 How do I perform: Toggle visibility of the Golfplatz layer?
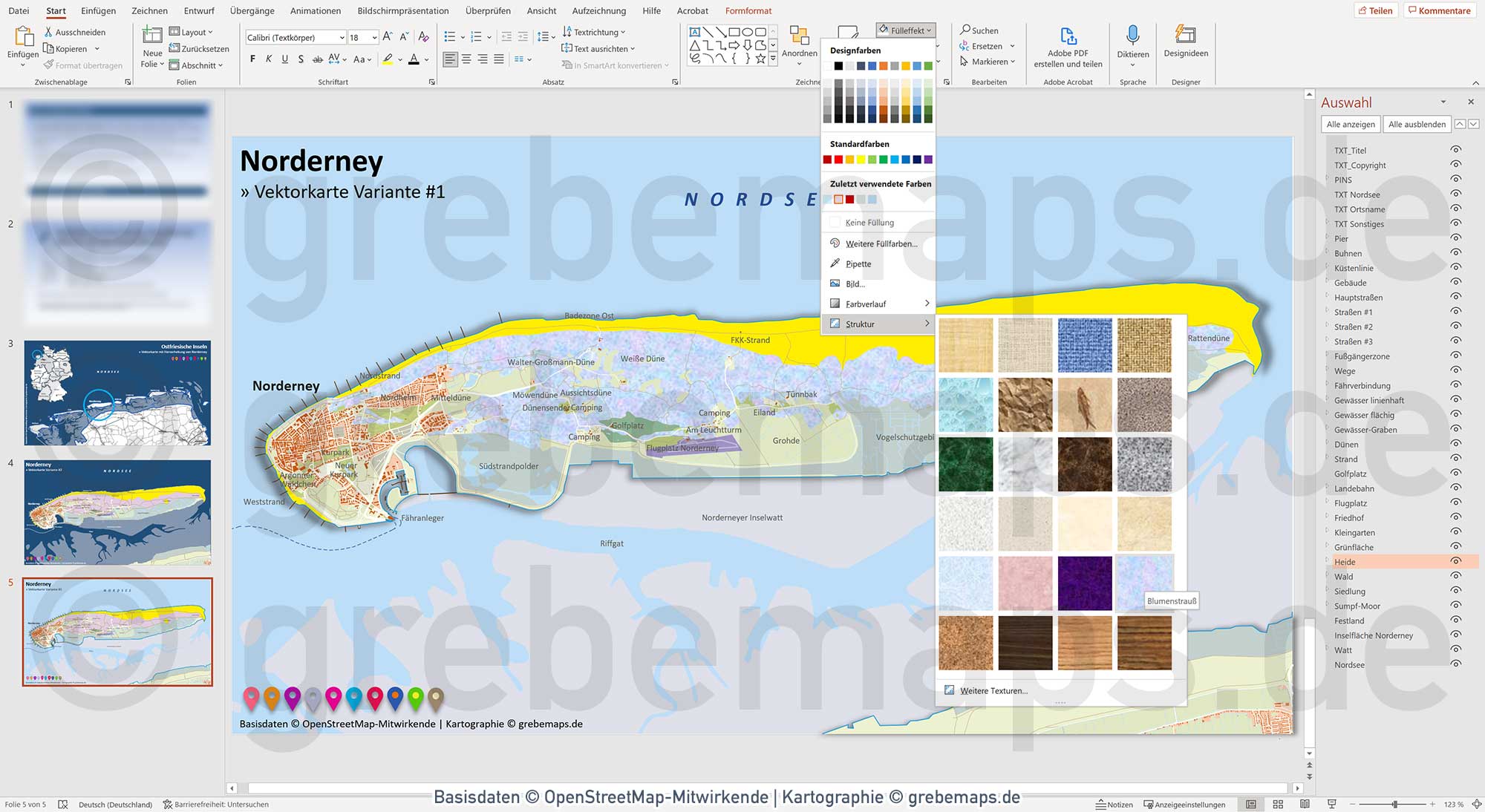[1455, 474]
